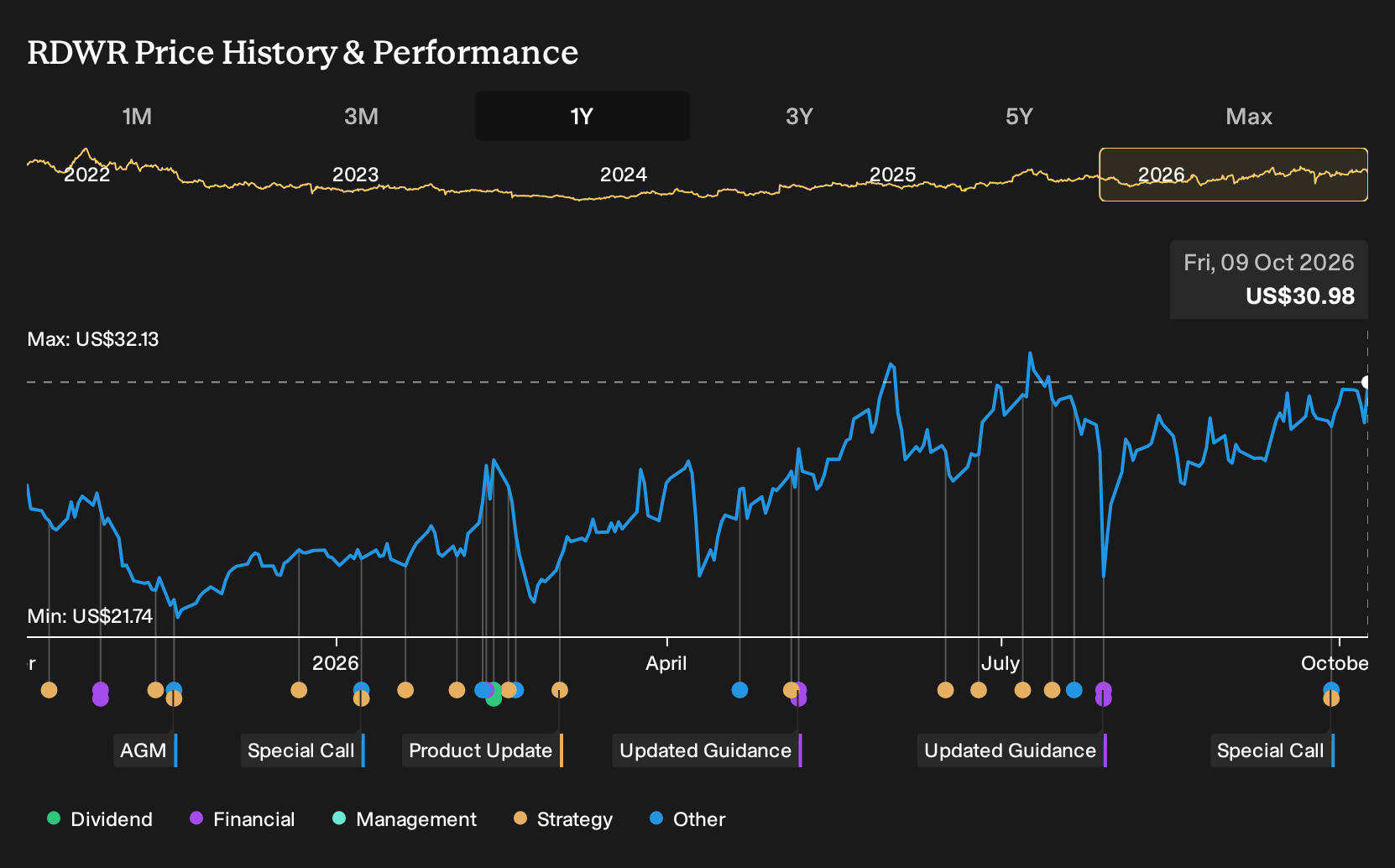Click the 'Max: US$32.13' label
The width and height of the screenshot is (1395, 868).
pos(93,339)
